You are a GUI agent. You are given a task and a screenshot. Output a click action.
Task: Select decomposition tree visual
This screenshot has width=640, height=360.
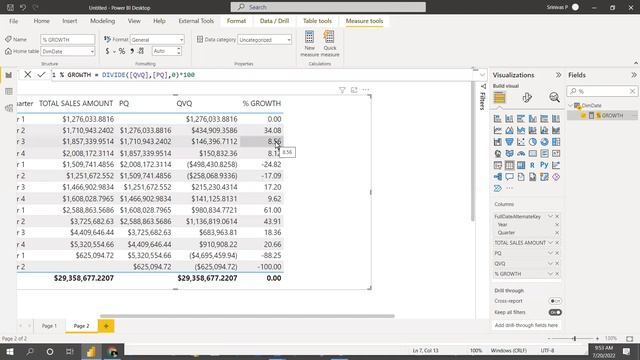point(498,177)
